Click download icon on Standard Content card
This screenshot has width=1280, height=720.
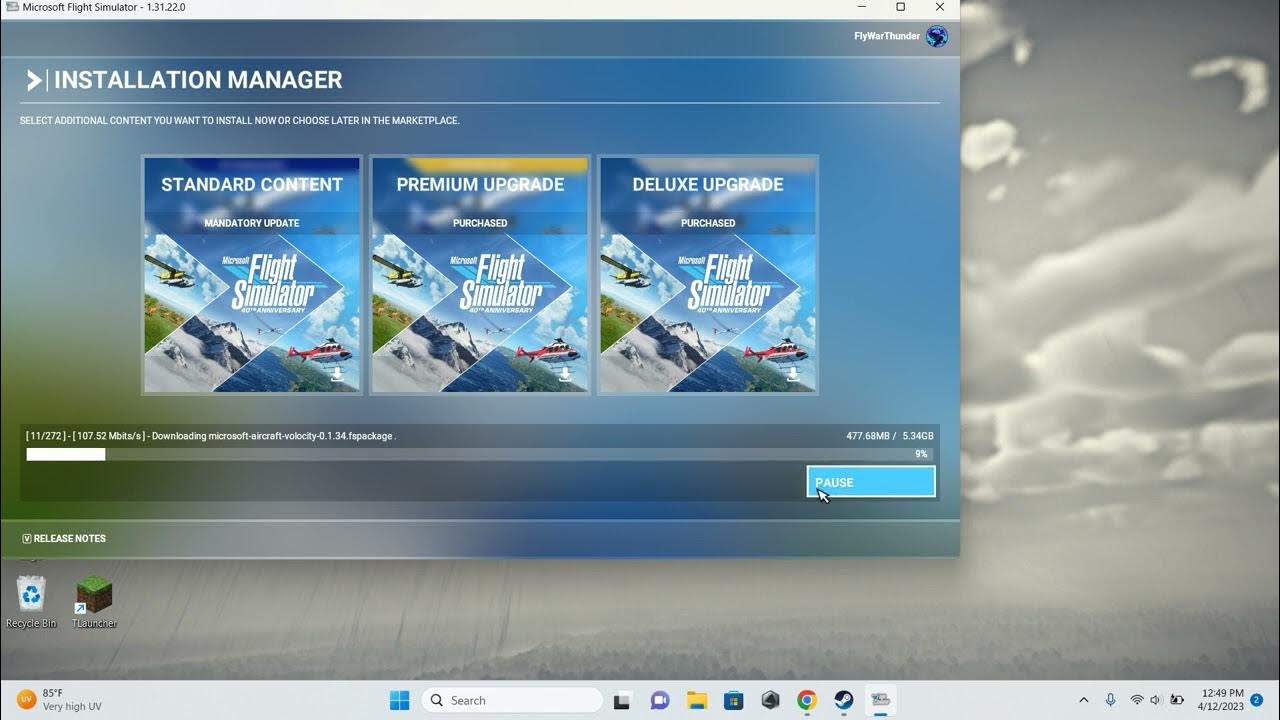(x=337, y=375)
